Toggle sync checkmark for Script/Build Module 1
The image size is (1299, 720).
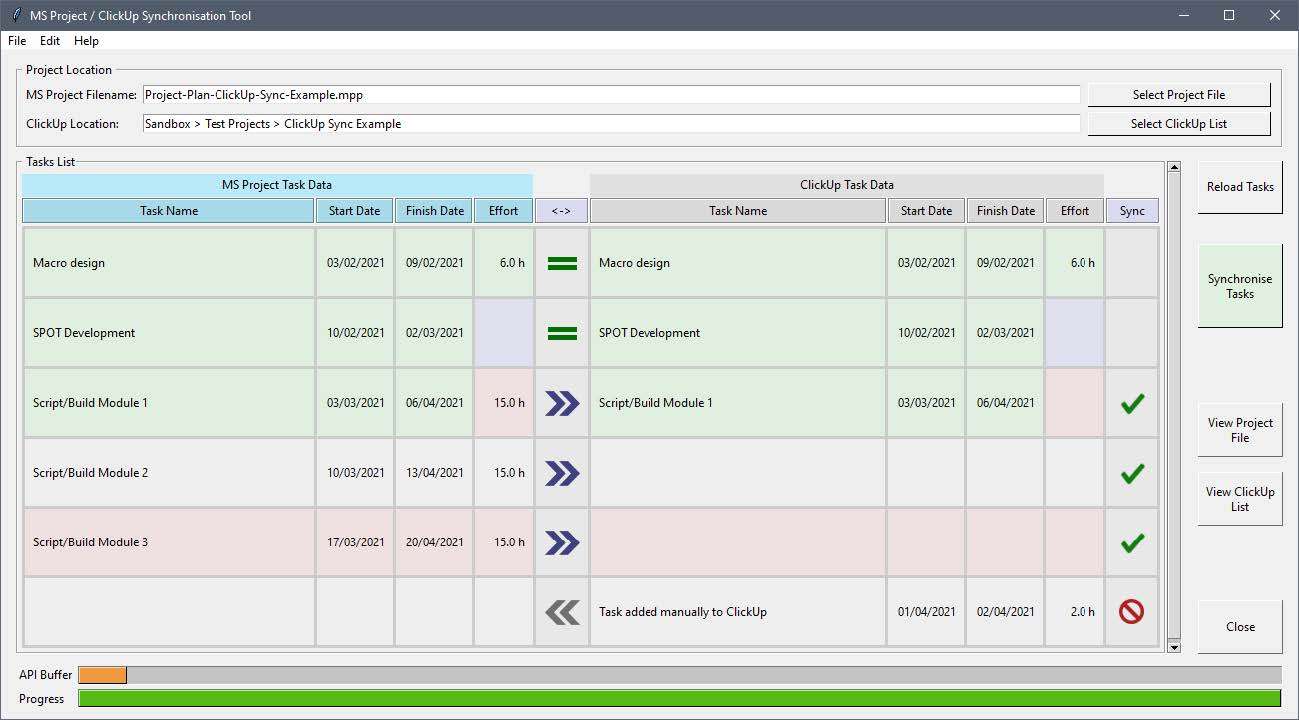click(x=1132, y=403)
